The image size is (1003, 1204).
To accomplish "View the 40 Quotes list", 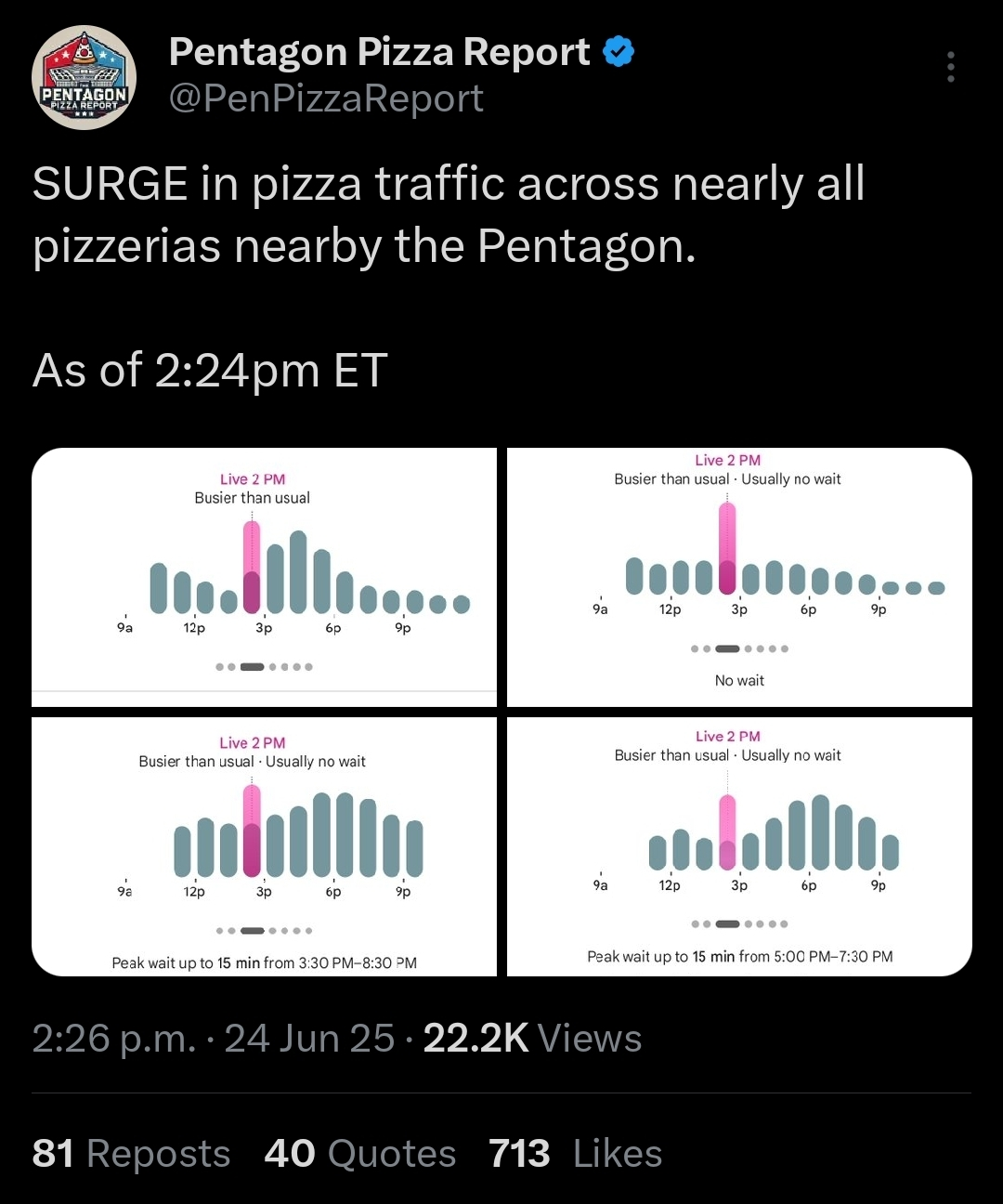I will 360,1154.
